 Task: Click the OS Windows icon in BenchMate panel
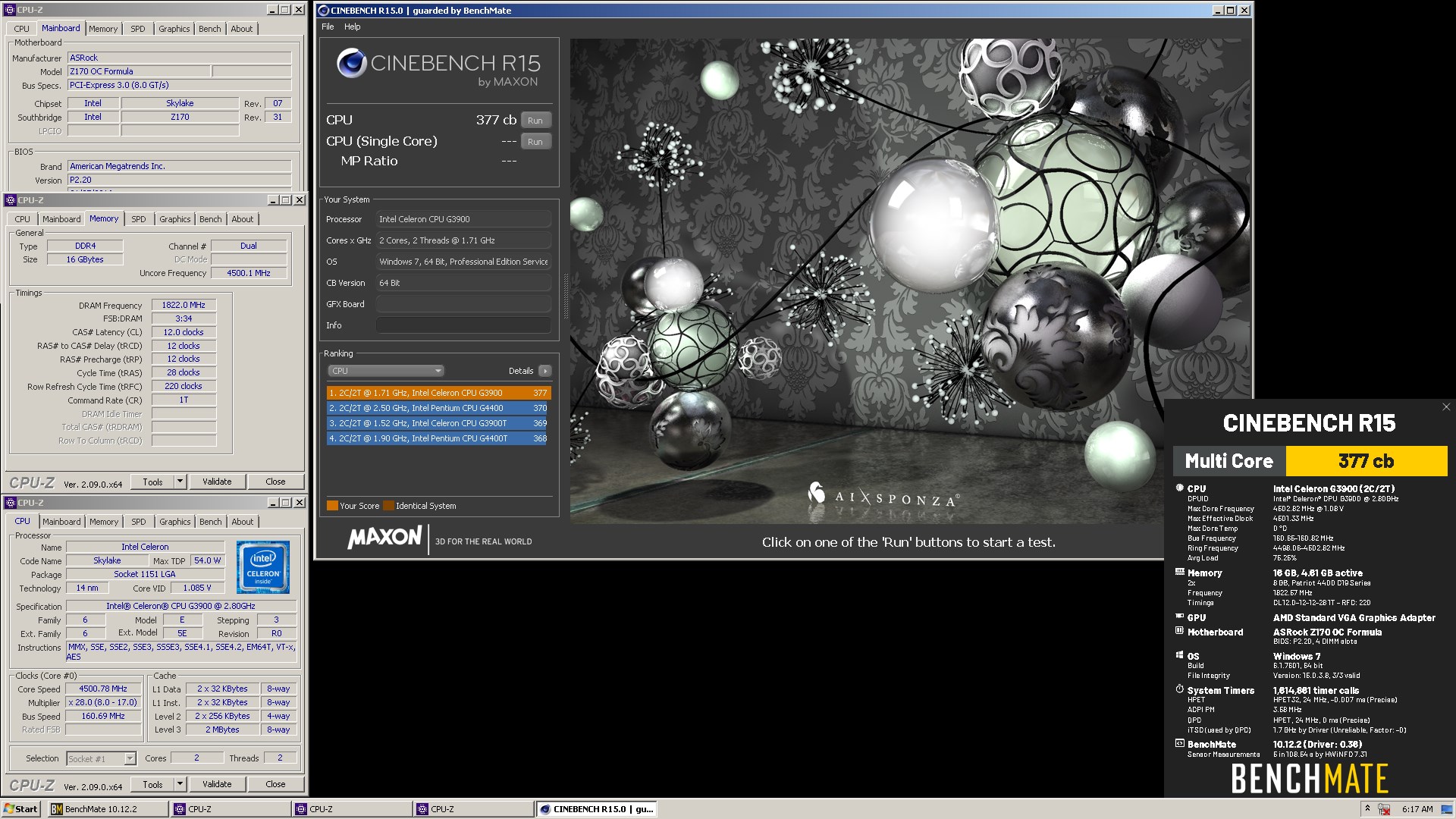[1179, 655]
